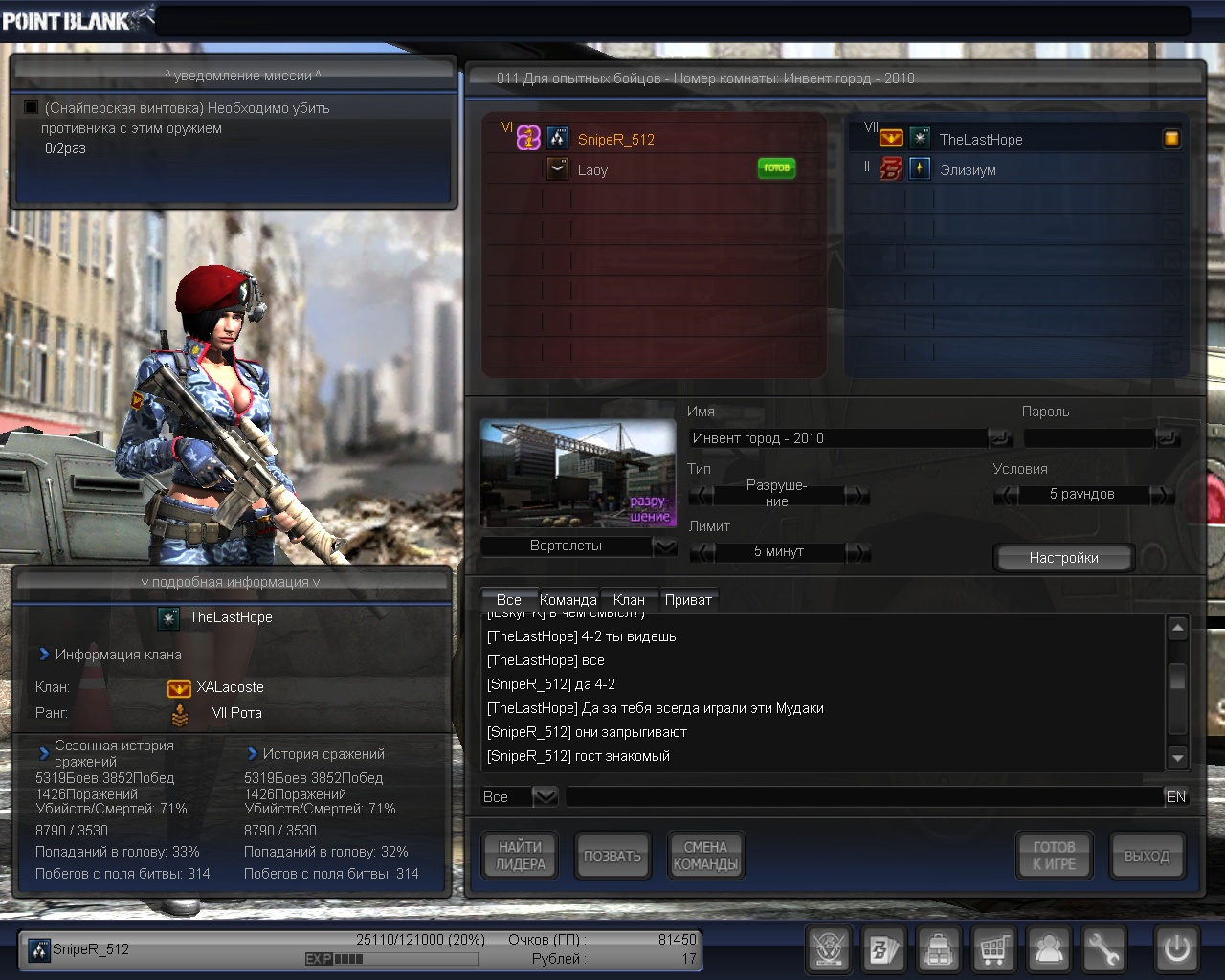Open the Вертолеты map dropdown
This screenshot has height=980, width=1225.
tap(665, 546)
